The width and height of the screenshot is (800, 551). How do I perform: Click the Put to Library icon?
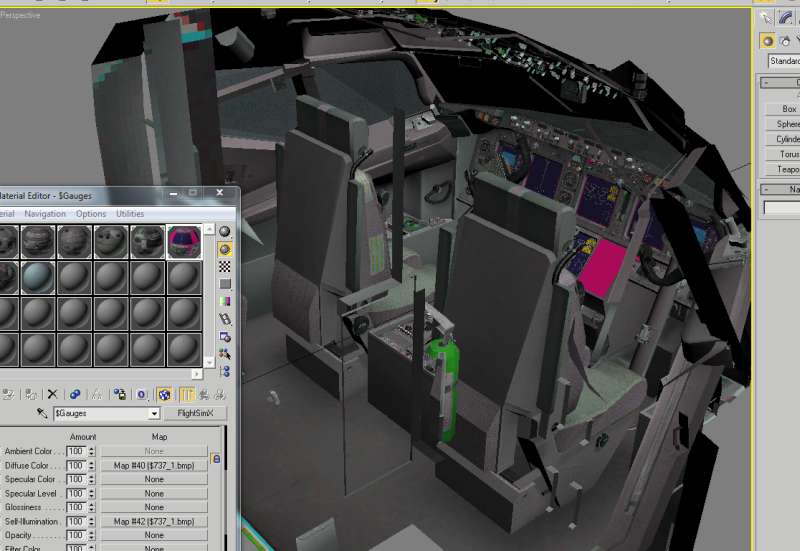(119, 394)
